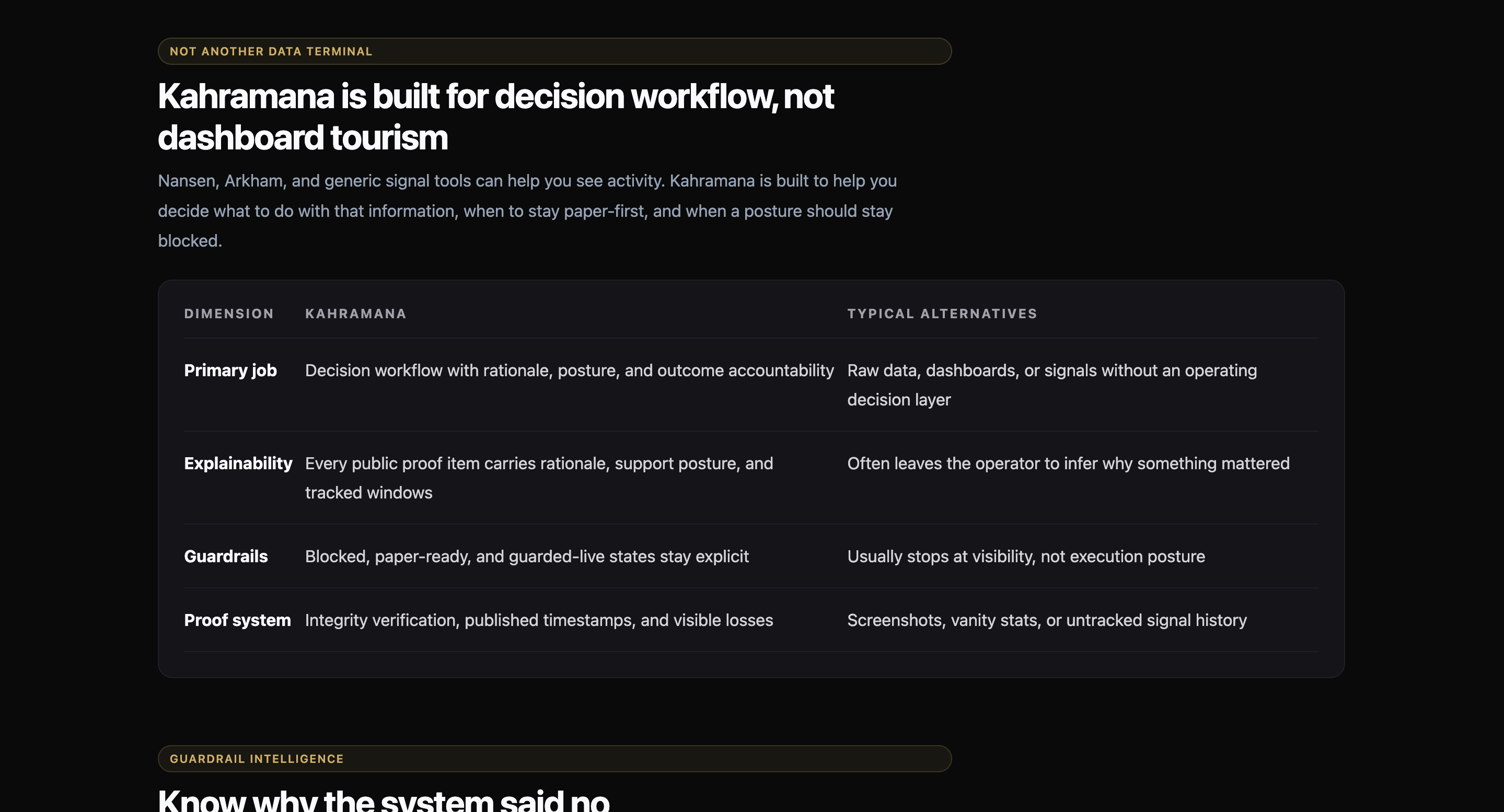Click the Integrity verification proof cell
The height and width of the screenshot is (812, 1504).
click(538, 620)
